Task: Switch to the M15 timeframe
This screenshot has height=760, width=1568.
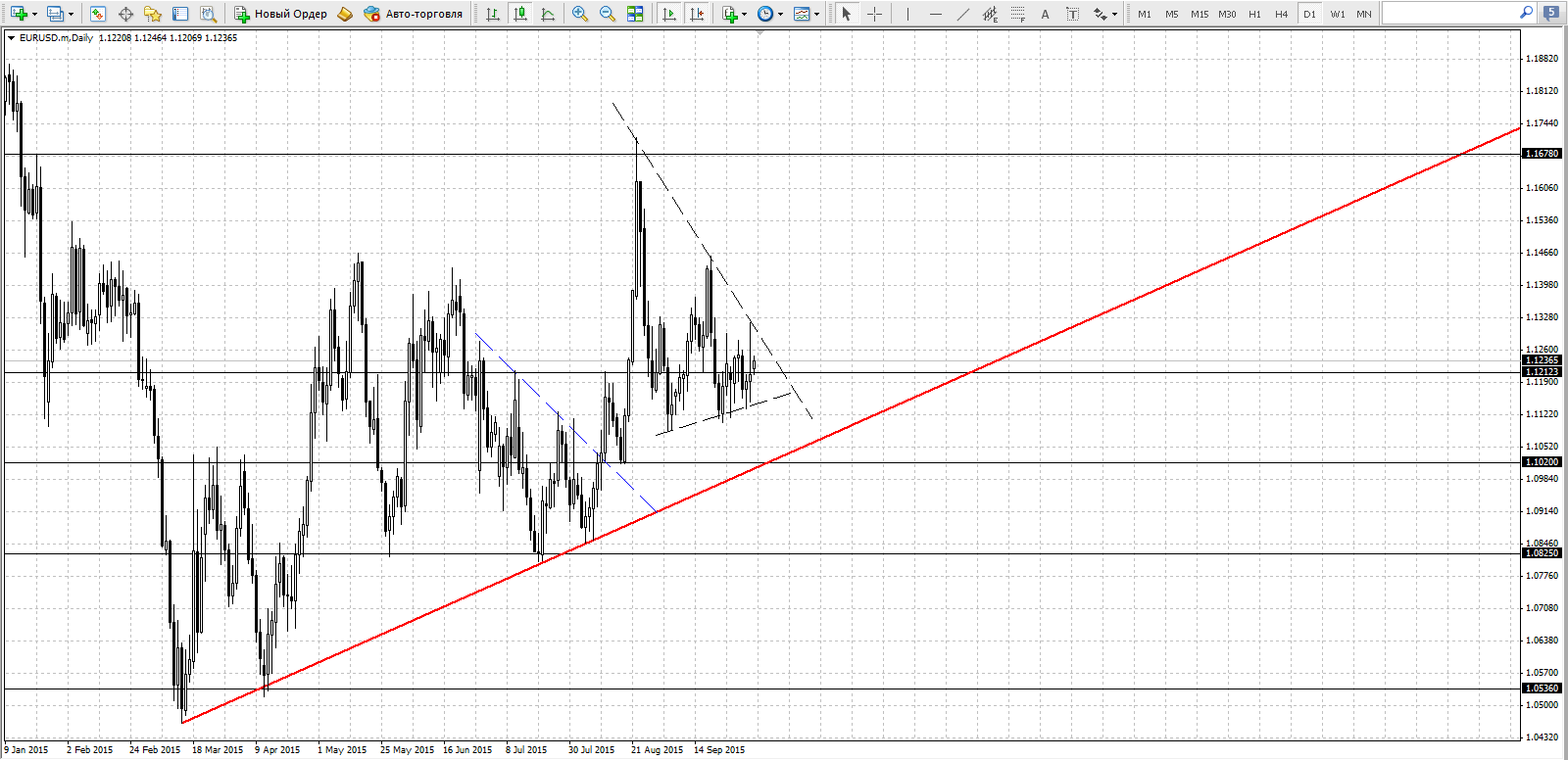Action: (1200, 14)
